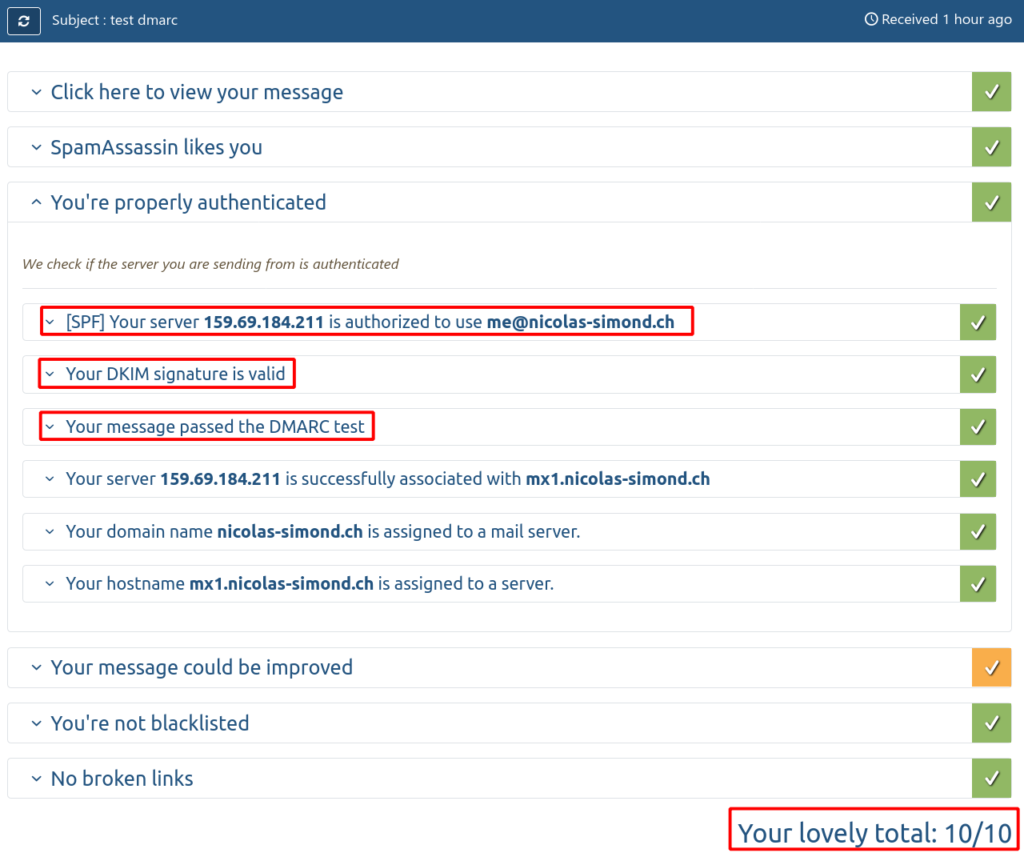
Task: Collapse the 'You're properly authenticated' section
Action: coord(188,202)
